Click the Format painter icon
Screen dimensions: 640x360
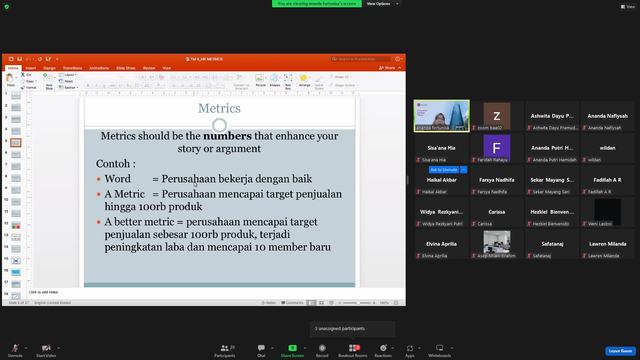(23, 87)
